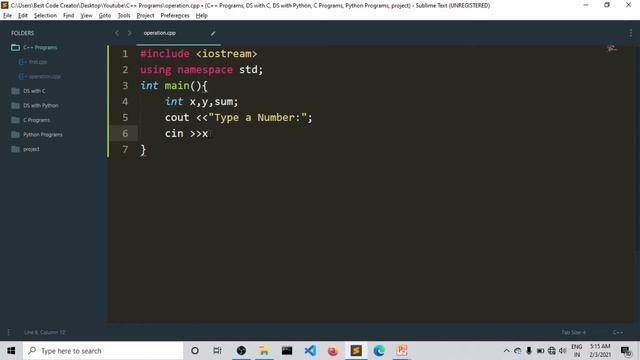Open the View menu
Viewport: 640px width, 360px height.
[86, 16]
